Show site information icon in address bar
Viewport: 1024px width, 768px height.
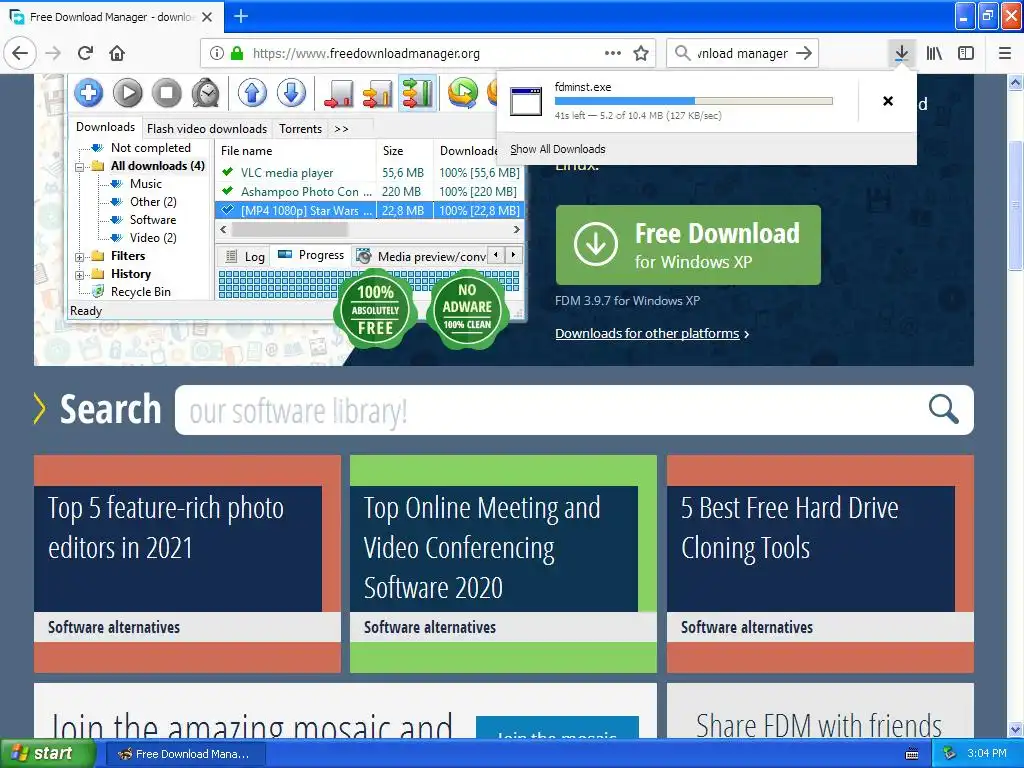tap(217, 53)
